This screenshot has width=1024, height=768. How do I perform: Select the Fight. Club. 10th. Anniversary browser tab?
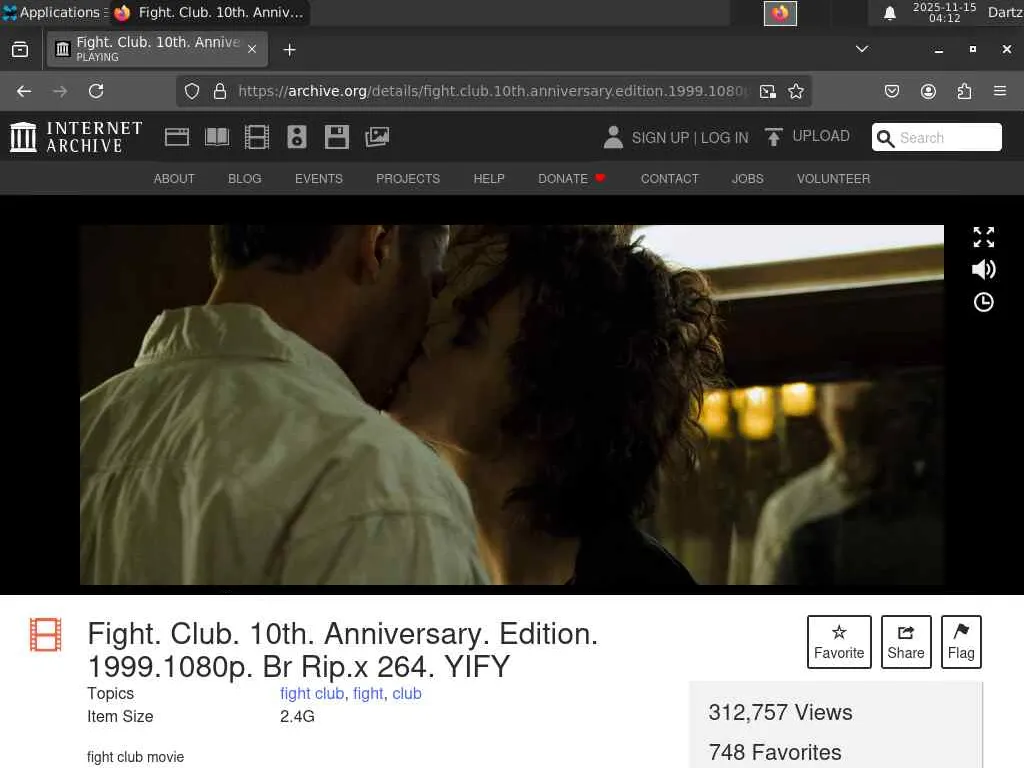tap(157, 49)
